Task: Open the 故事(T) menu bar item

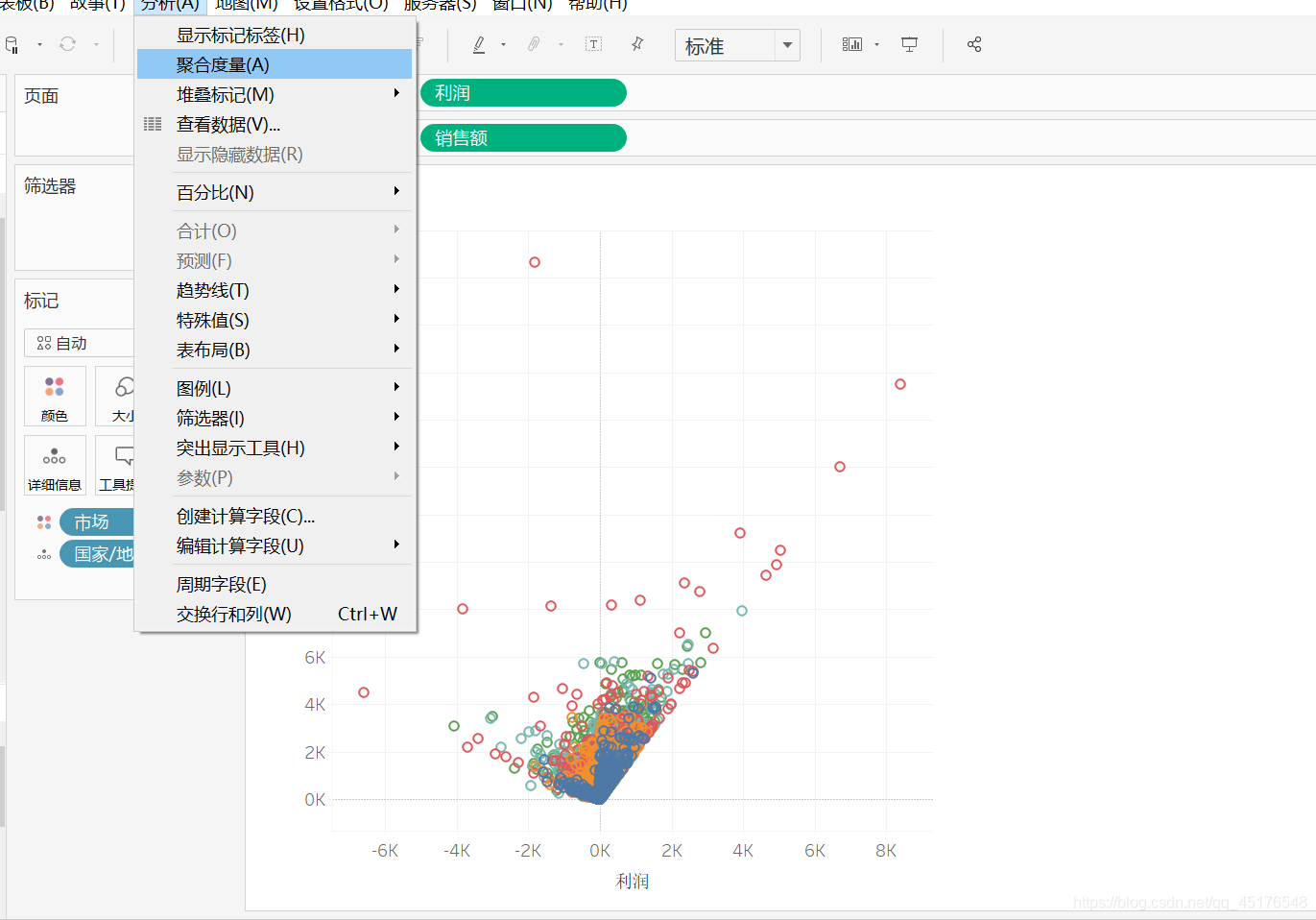Action: (98, 5)
